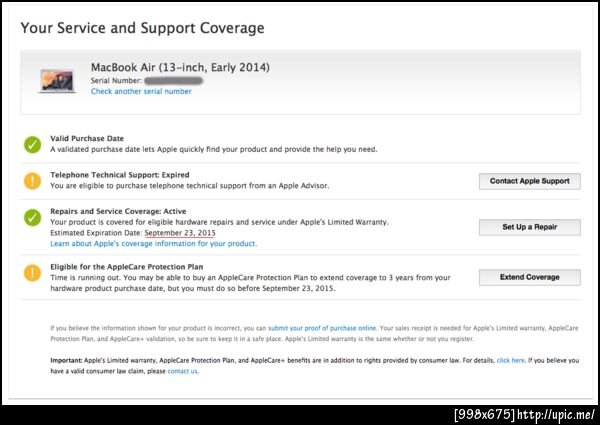
Task: Click 'Eligible for the AppleCare Protection Plan' heading
Action: click(x=127, y=267)
